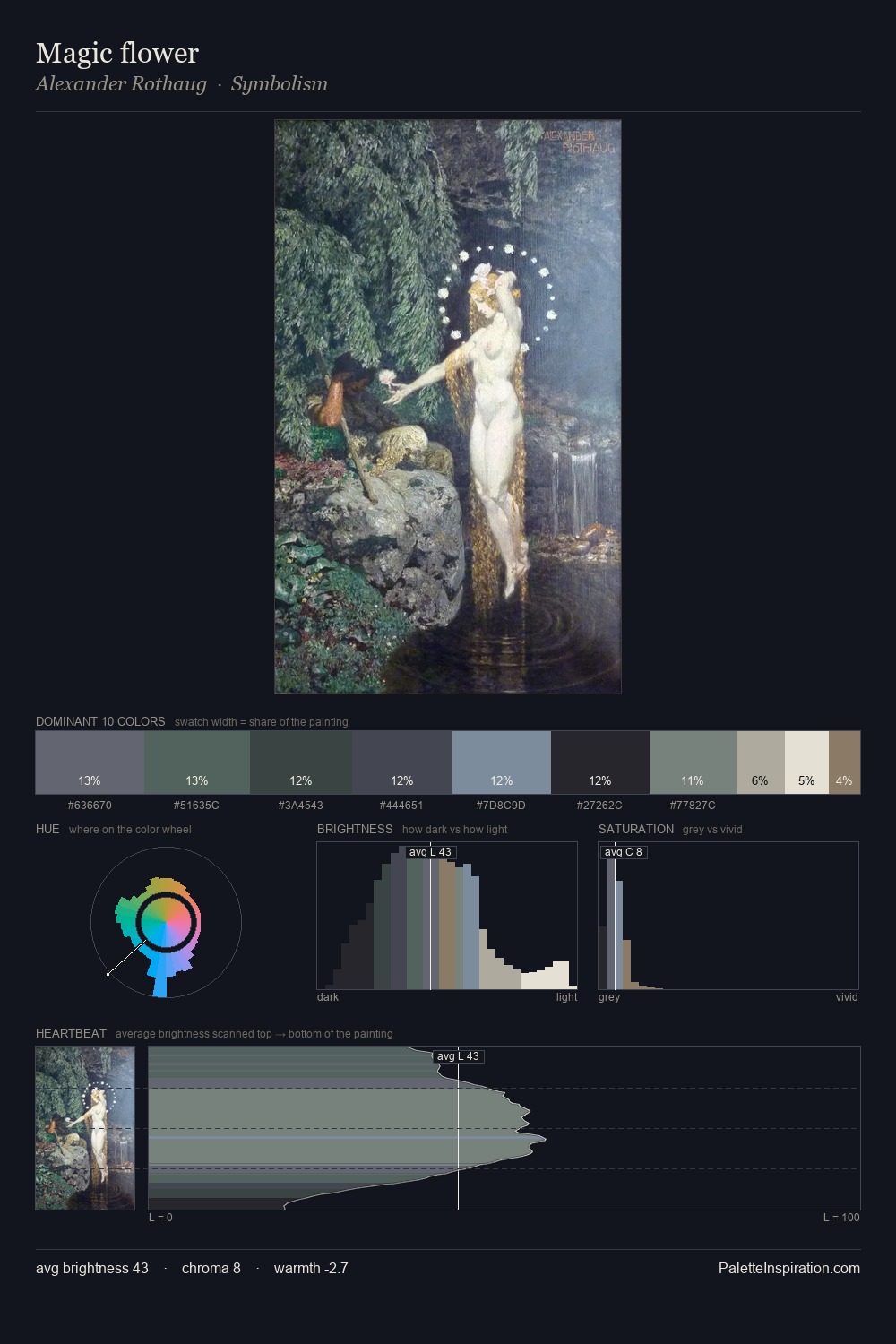
Task: Select the #636670 grey swatch
Action: (x=90, y=762)
